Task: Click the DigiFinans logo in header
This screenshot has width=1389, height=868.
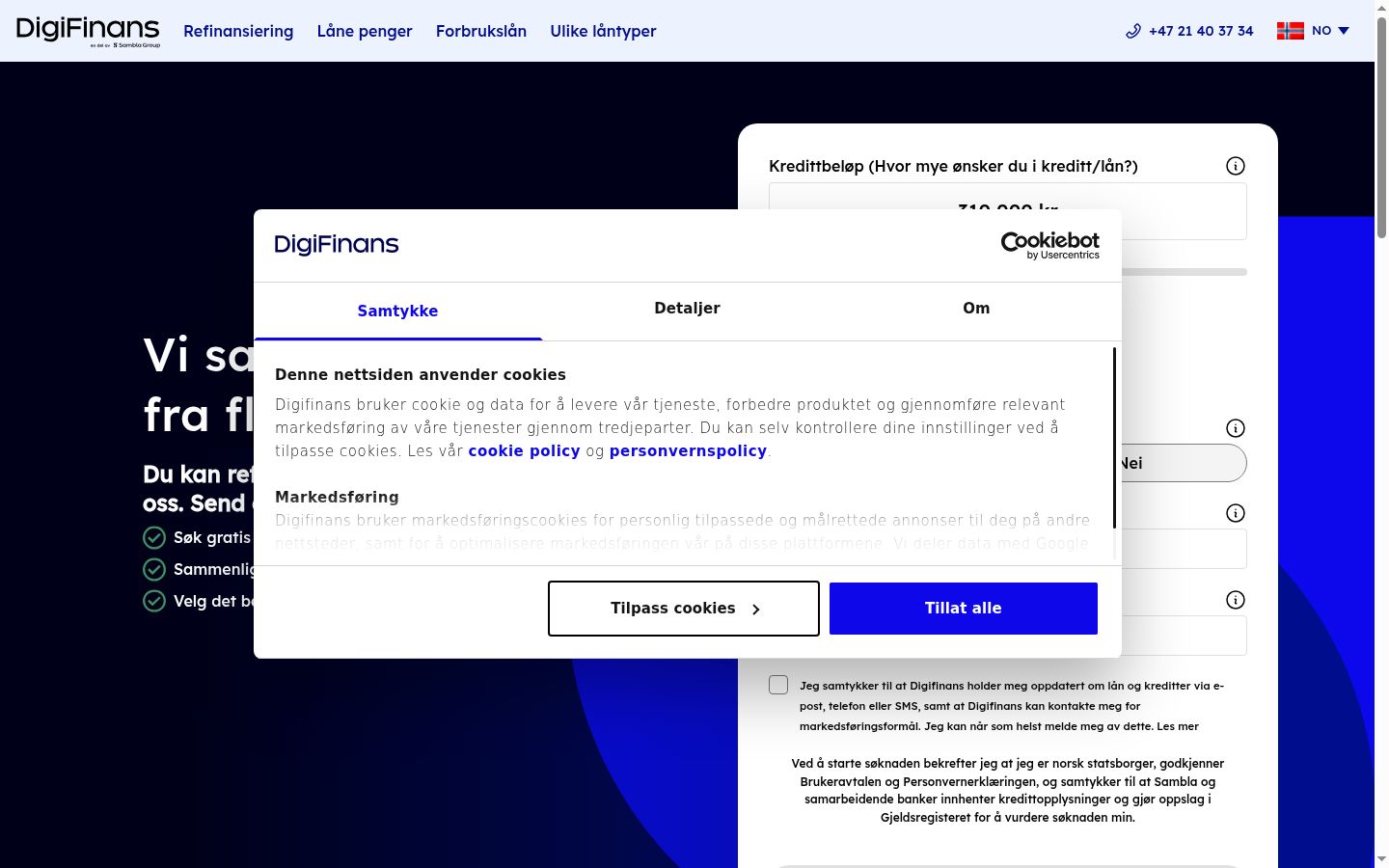Action: (88, 31)
